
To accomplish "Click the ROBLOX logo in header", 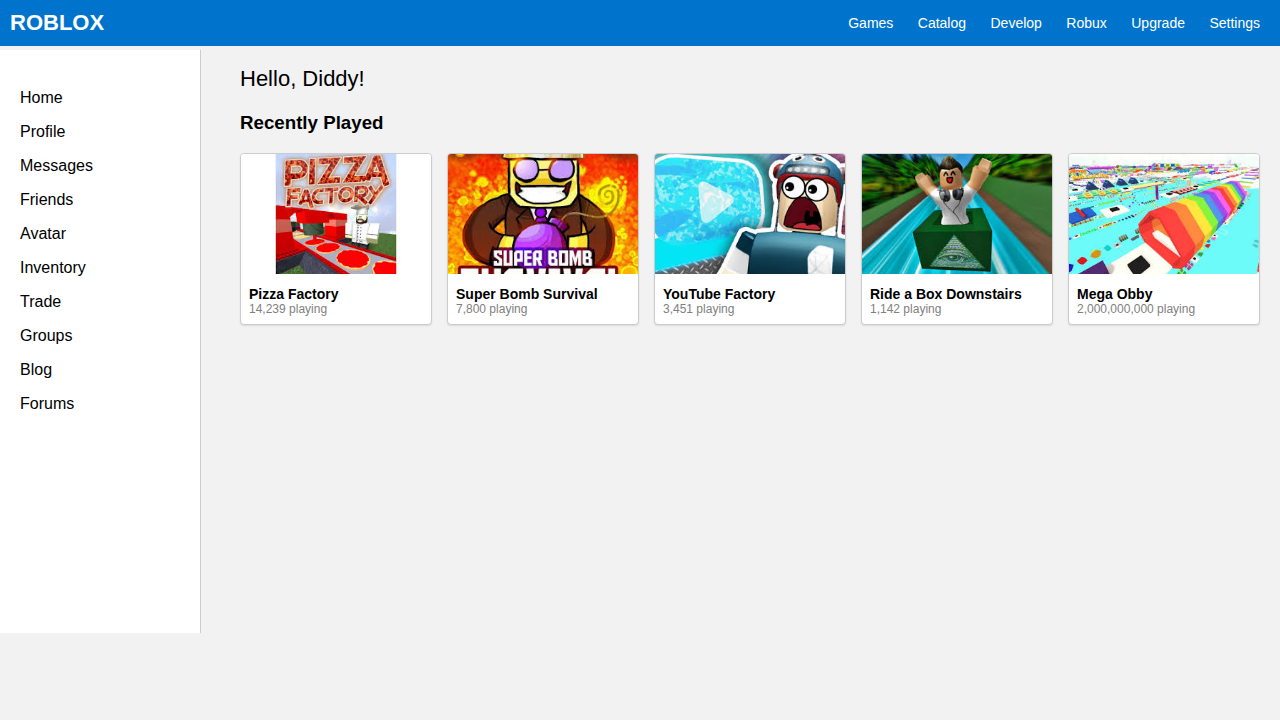I will tap(57, 23).
